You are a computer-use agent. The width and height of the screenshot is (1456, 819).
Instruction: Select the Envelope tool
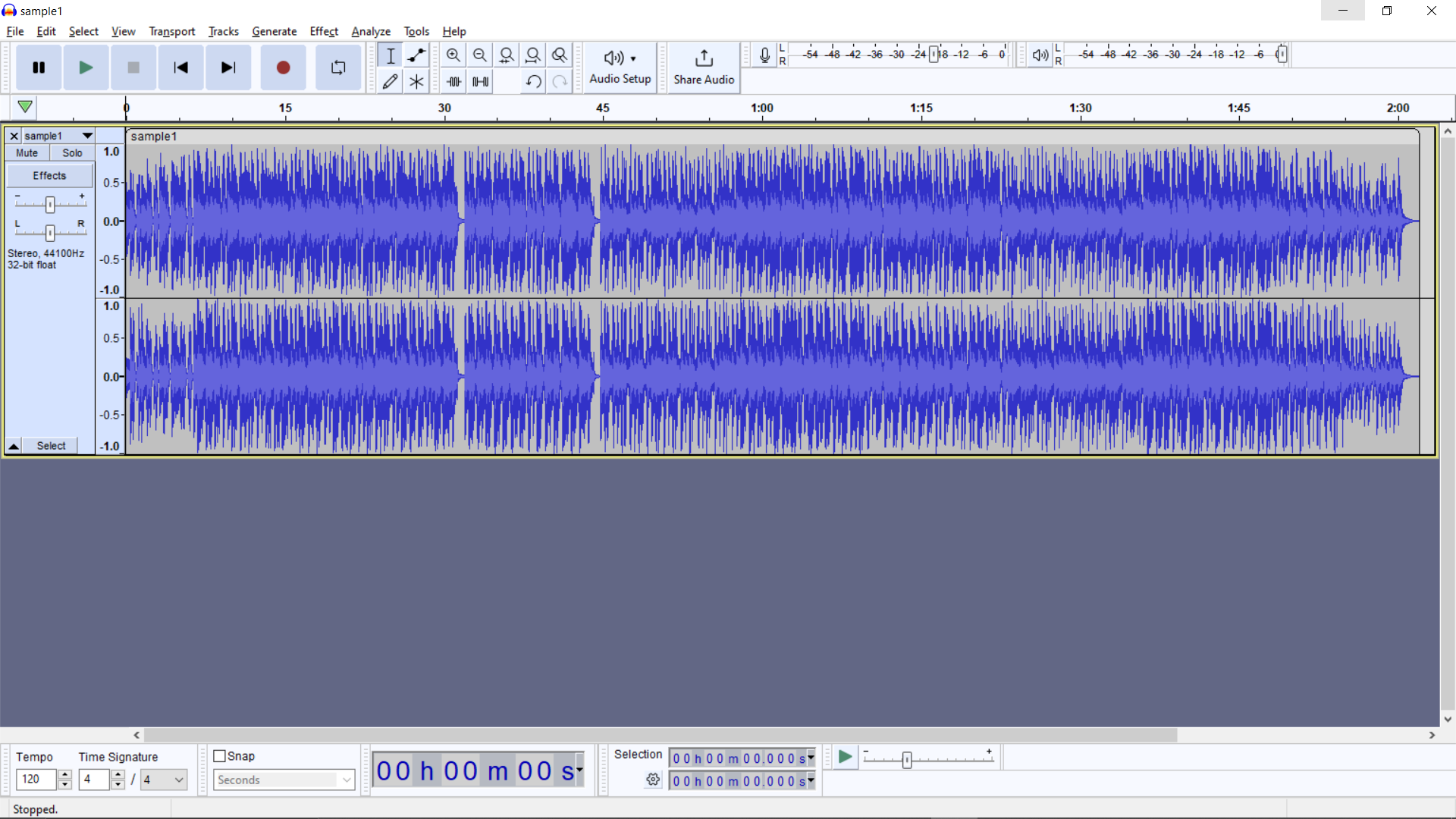click(x=416, y=55)
